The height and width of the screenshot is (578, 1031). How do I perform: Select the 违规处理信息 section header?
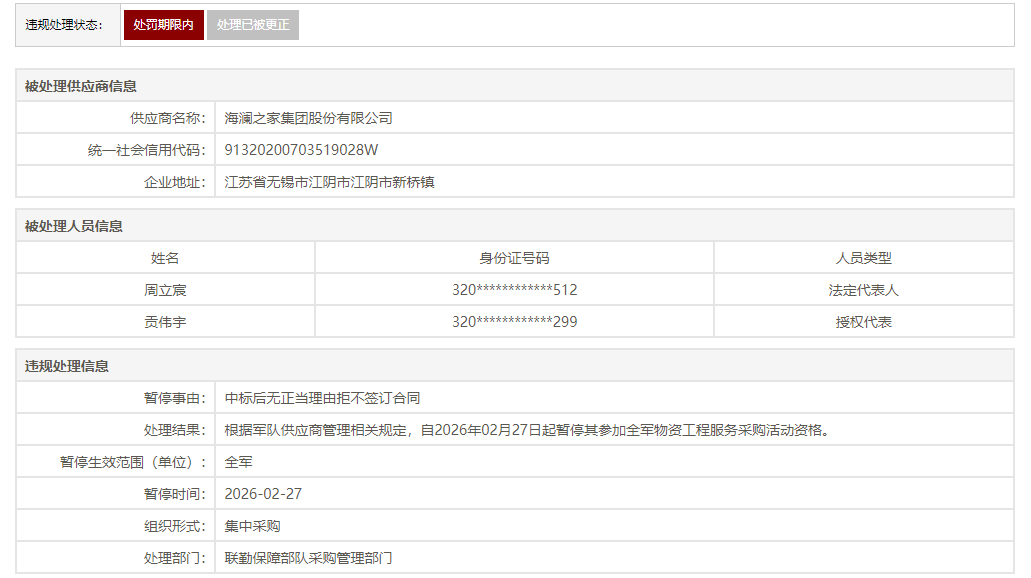[x=67, y=366]
